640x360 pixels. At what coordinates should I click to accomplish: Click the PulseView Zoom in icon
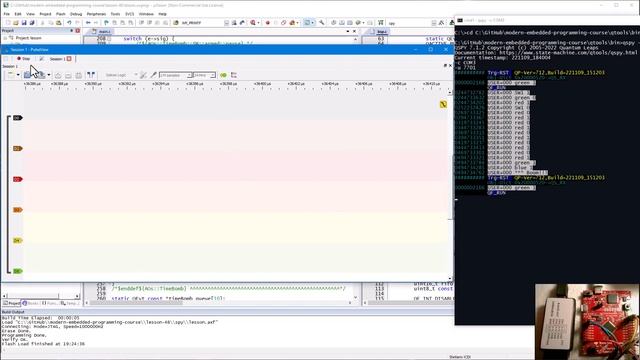[x=58, y=75]
